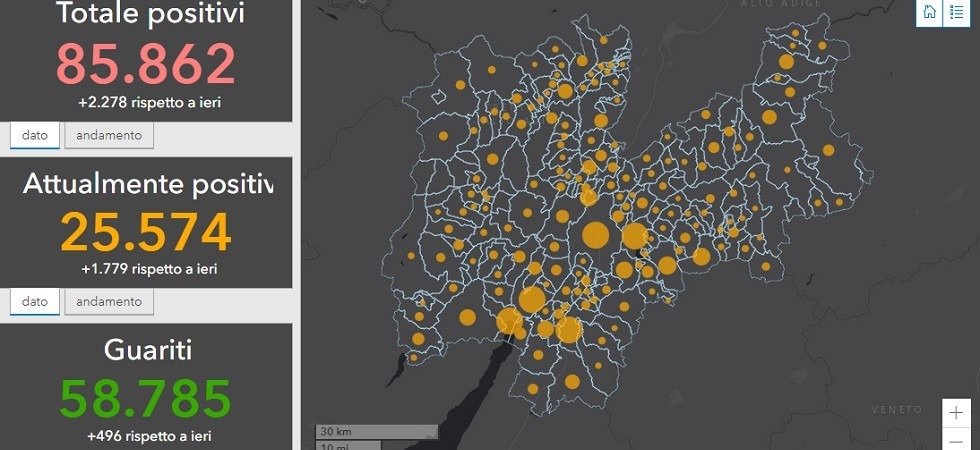Zoom in with the plus button
The image size is (980, 450).
[x=956, y=413]
